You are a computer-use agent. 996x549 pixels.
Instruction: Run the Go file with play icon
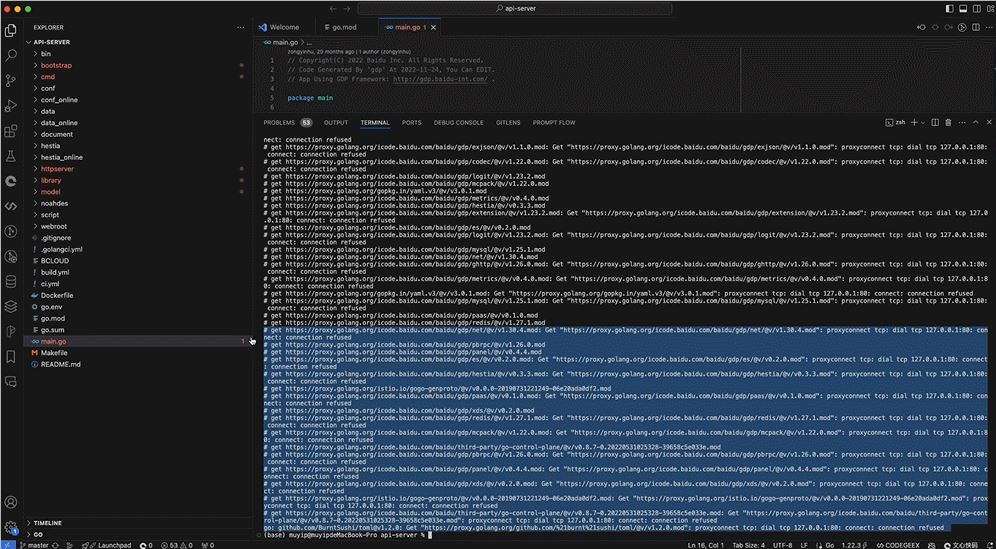962,27
